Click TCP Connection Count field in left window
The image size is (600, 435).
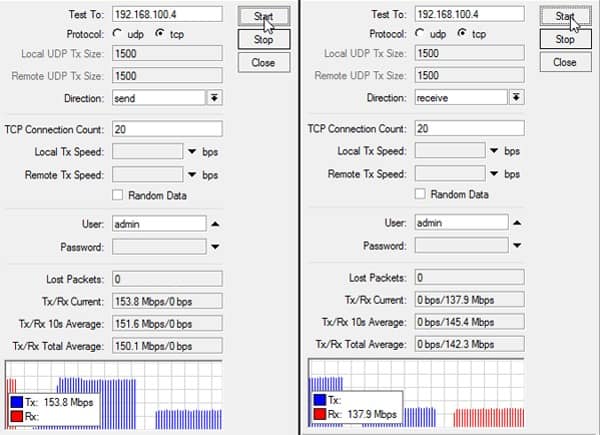[x=167, y=129]
